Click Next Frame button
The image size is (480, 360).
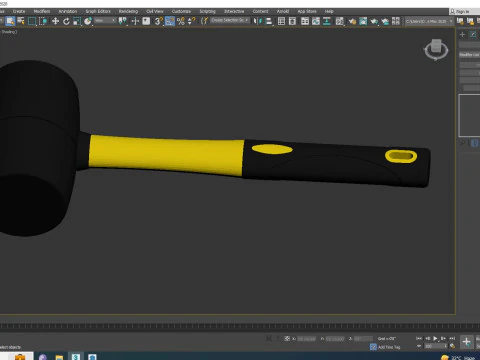[x=444, y=338]
